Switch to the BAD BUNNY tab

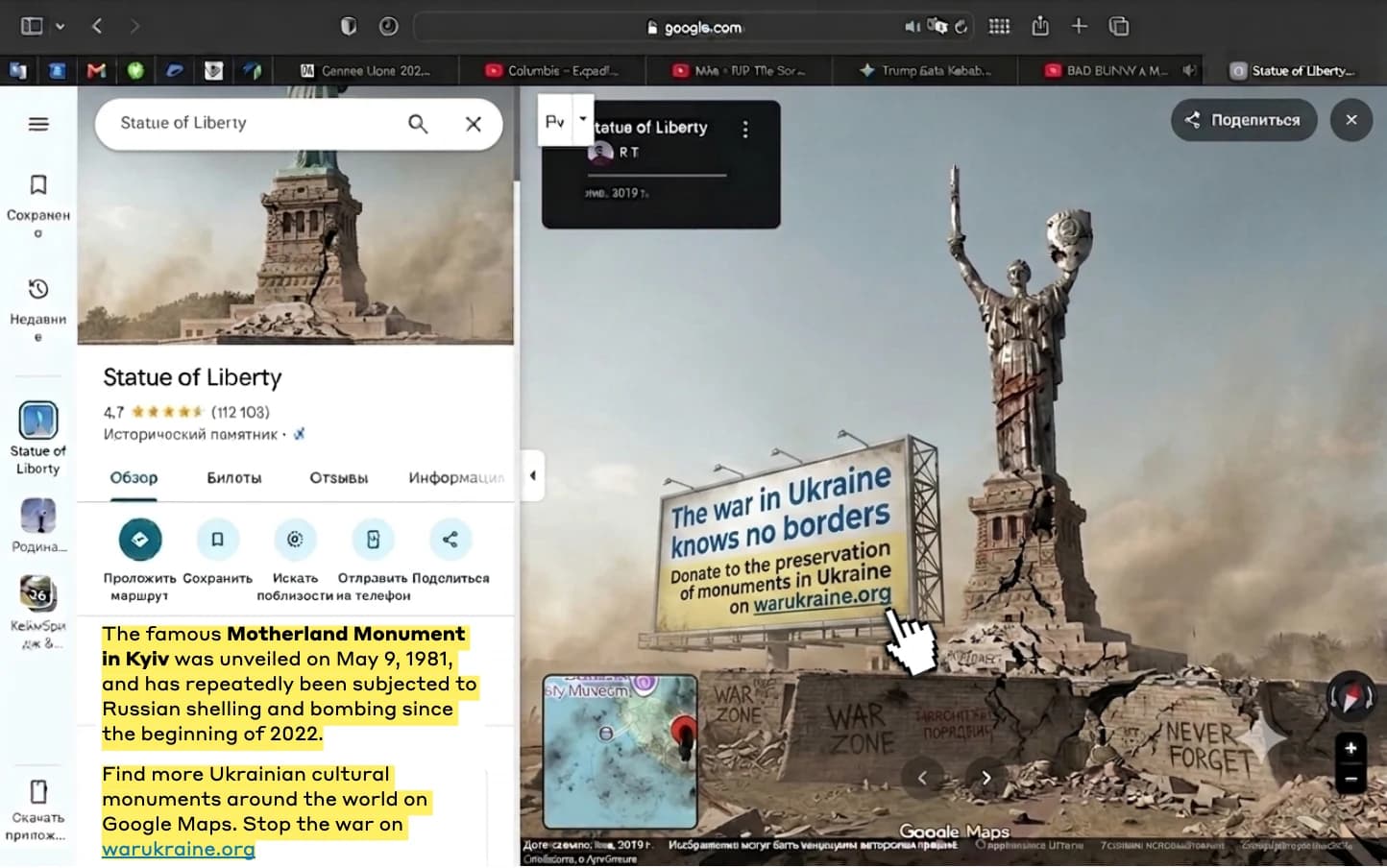coord(1112,70)
